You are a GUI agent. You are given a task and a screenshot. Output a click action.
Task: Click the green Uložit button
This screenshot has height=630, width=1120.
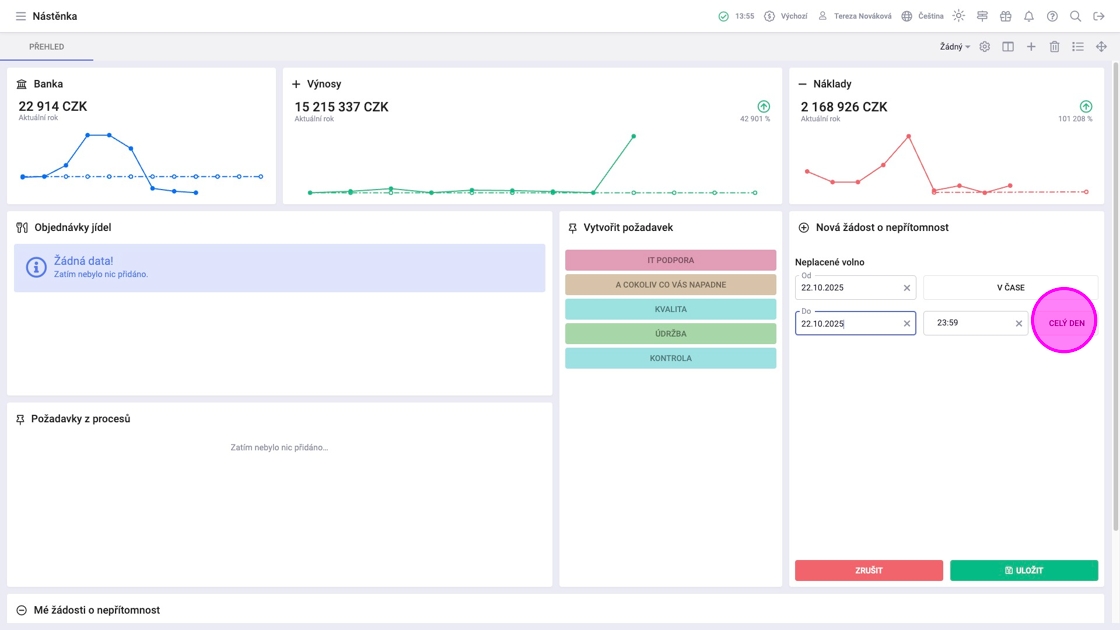pos(1024,570)
